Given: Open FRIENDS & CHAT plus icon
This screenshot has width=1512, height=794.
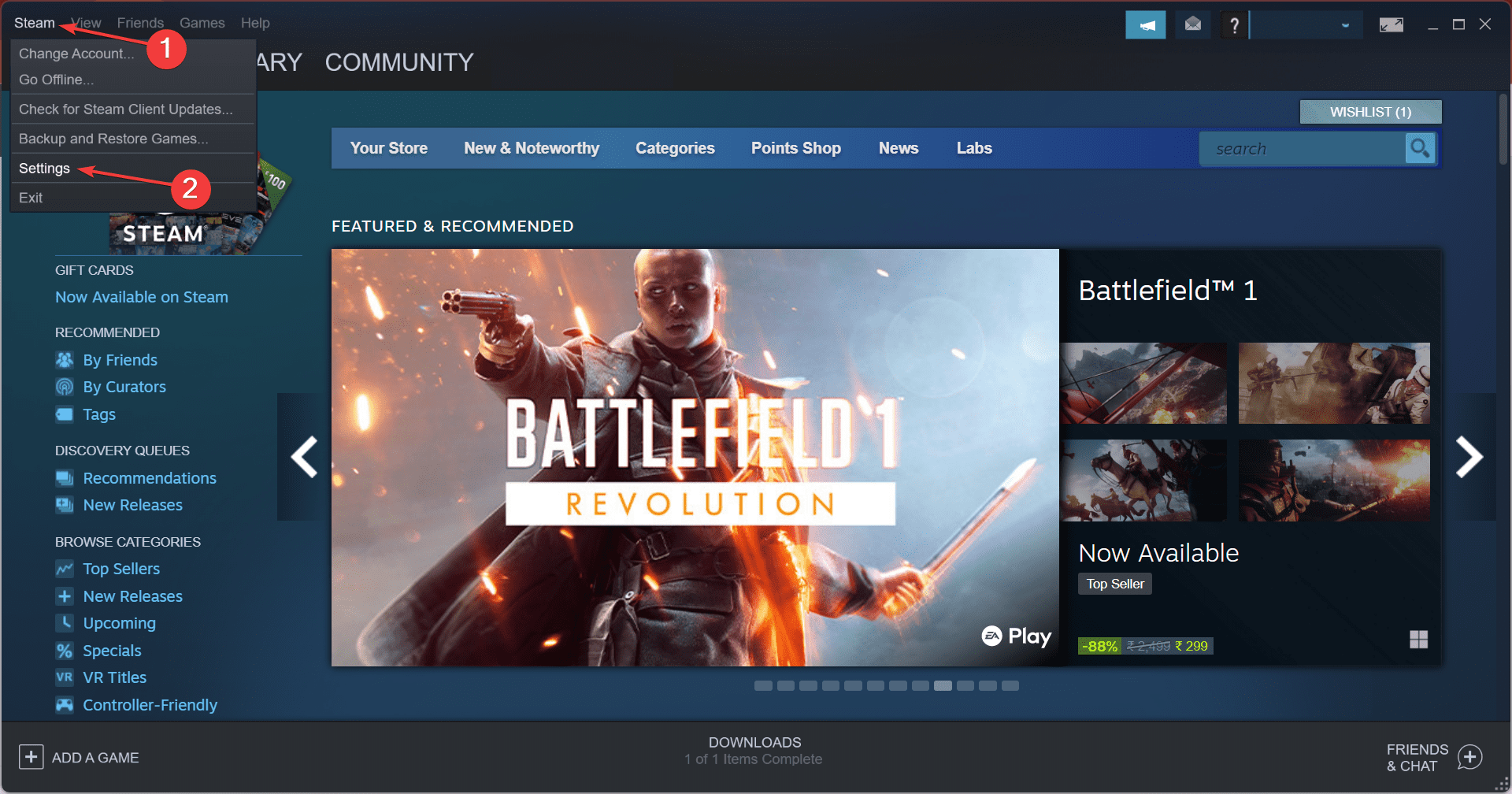Looking at the screenshot, I should pyautogui.click(x=1469, y=758).
